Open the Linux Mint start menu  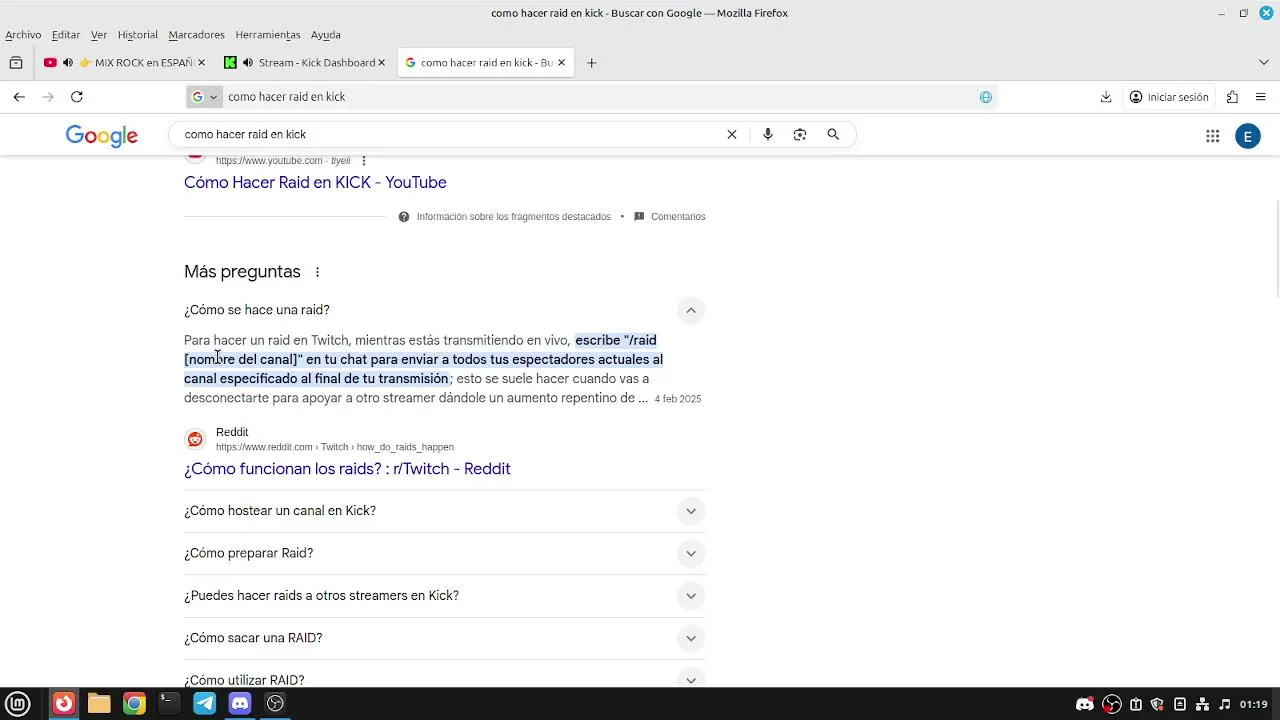coord(18,703)
